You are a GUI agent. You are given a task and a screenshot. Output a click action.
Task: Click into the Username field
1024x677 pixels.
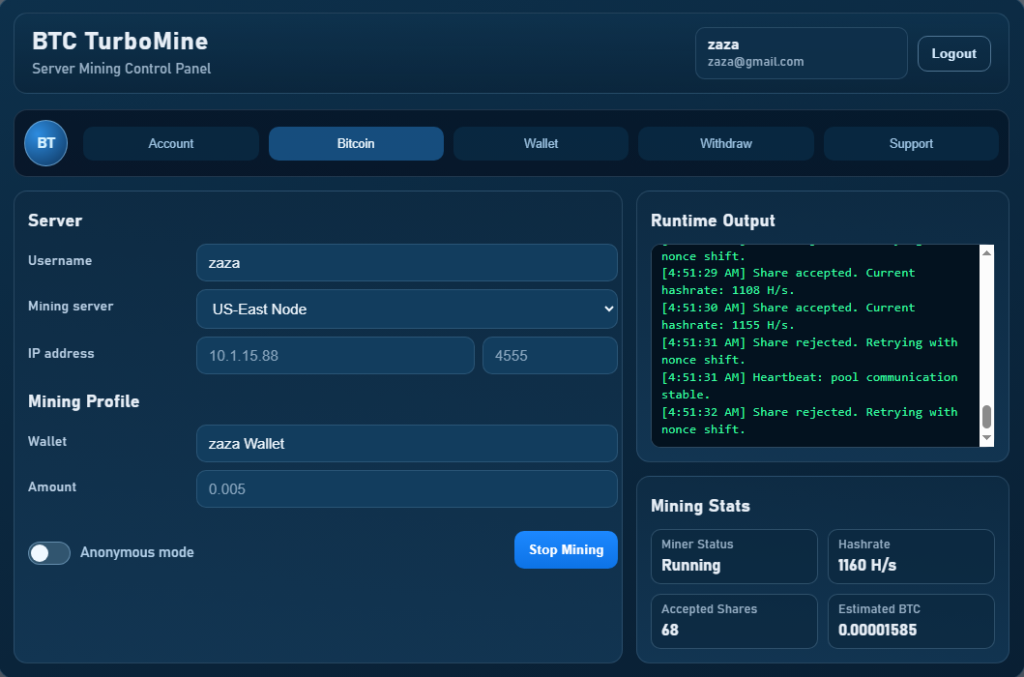407,263
